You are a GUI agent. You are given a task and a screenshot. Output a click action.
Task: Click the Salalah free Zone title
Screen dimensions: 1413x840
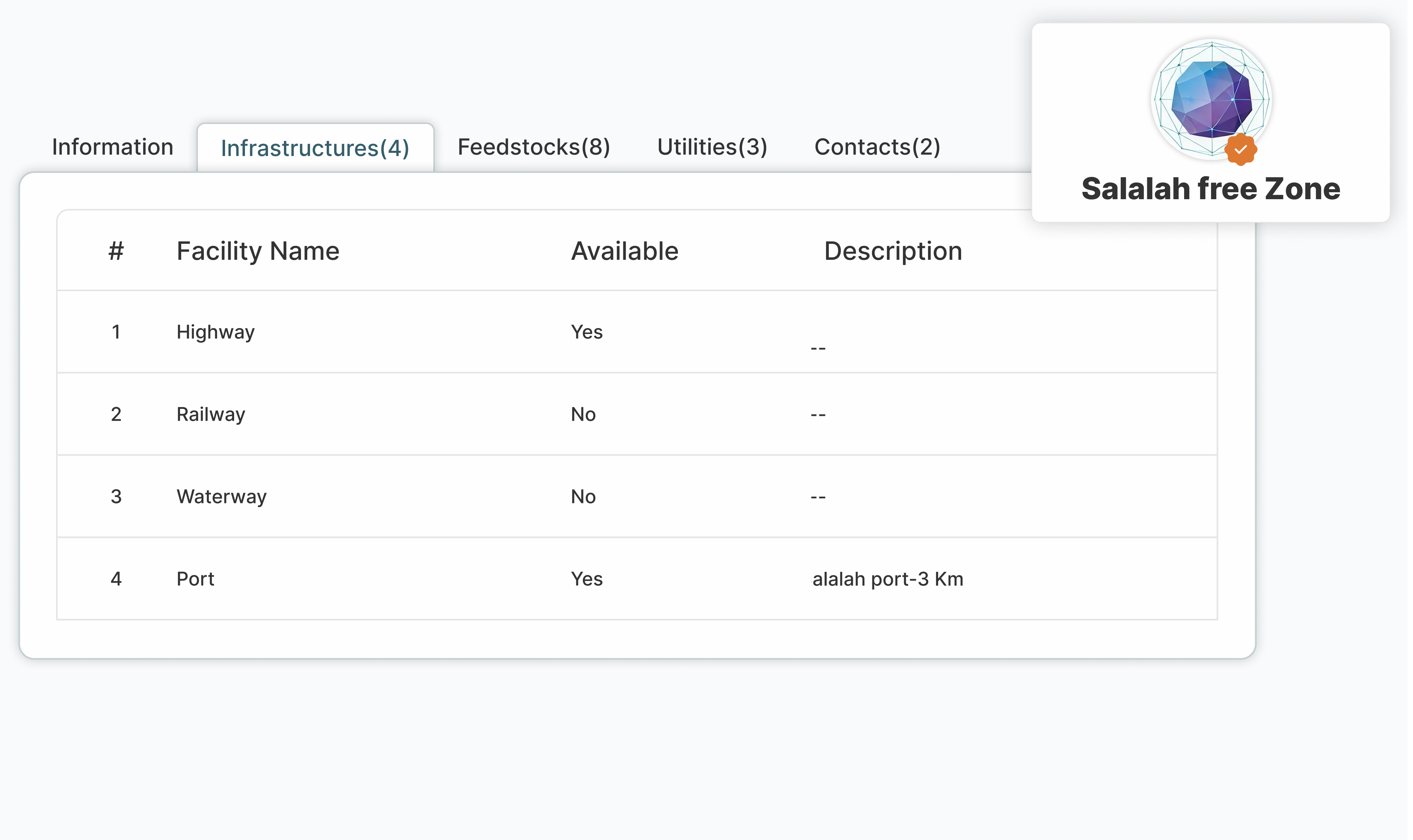click(1211, 188)
